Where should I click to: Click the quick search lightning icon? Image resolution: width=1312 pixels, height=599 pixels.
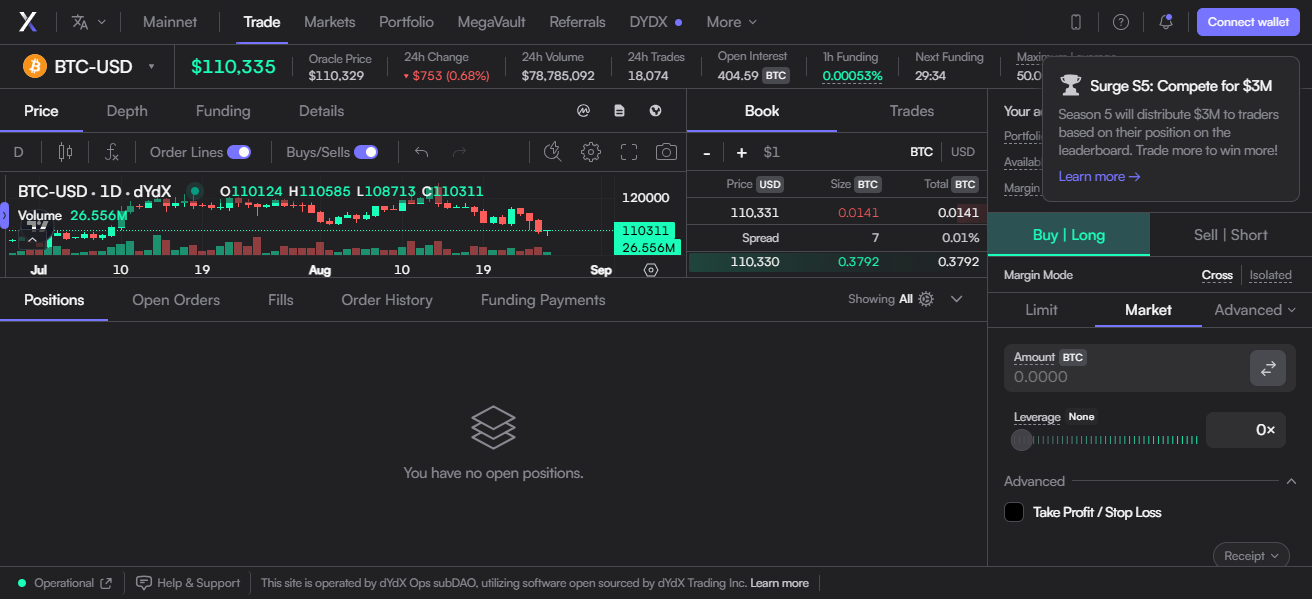553,152
